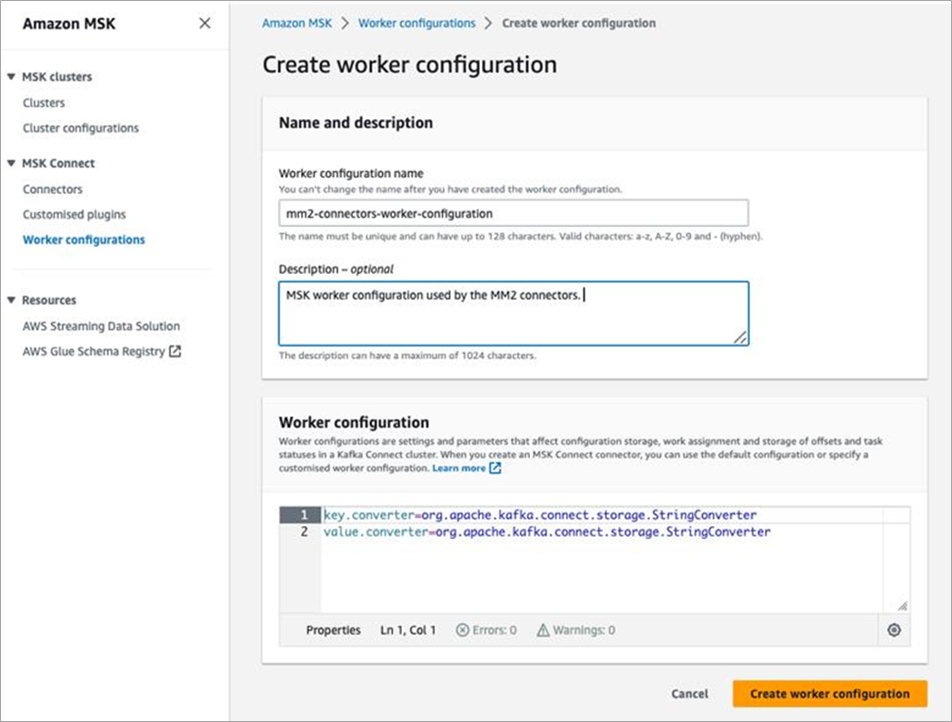Click the MSK clusters section heading

coord(57,77)
